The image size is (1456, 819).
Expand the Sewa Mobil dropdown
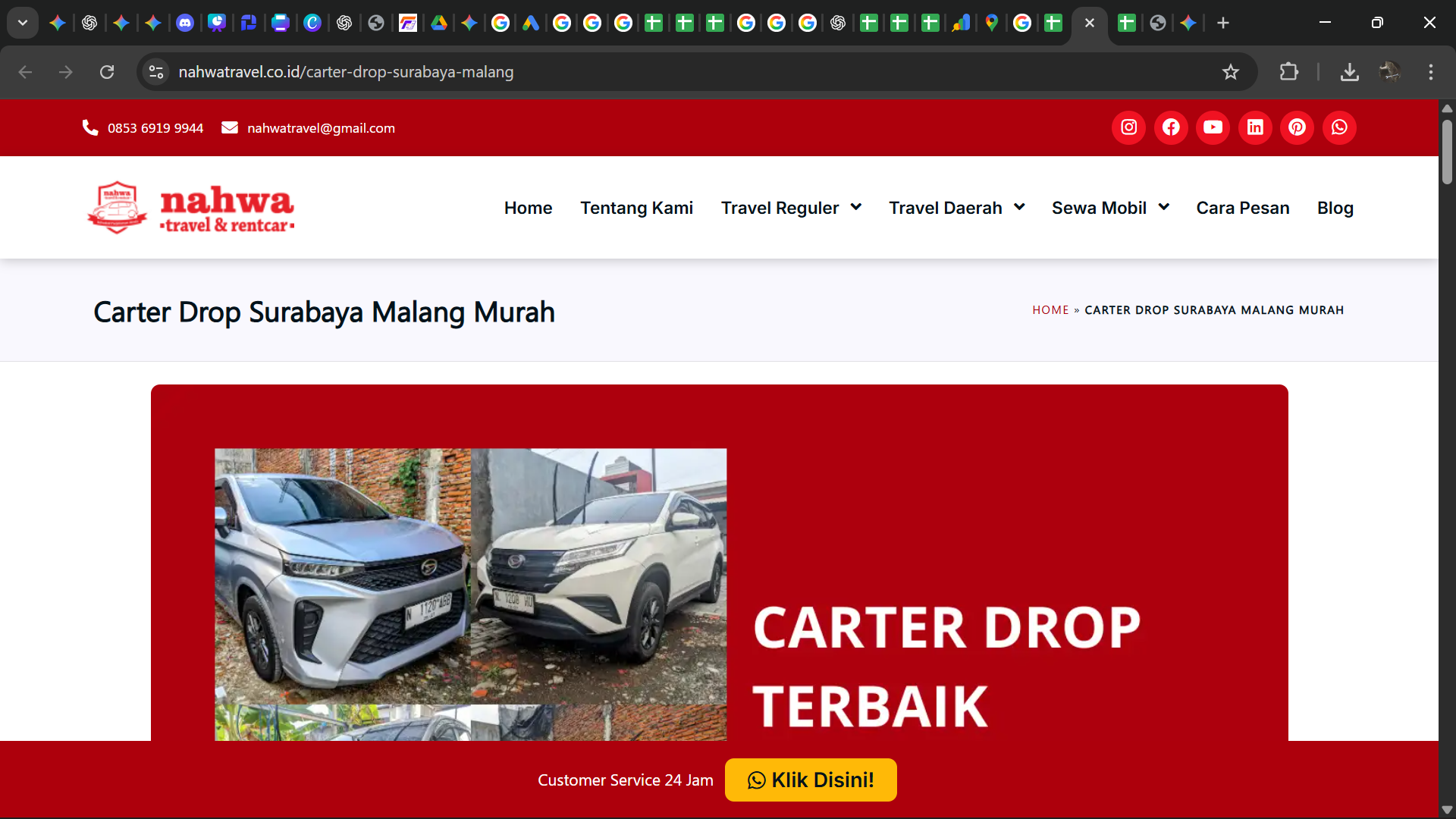click(x=1110, y=207)
